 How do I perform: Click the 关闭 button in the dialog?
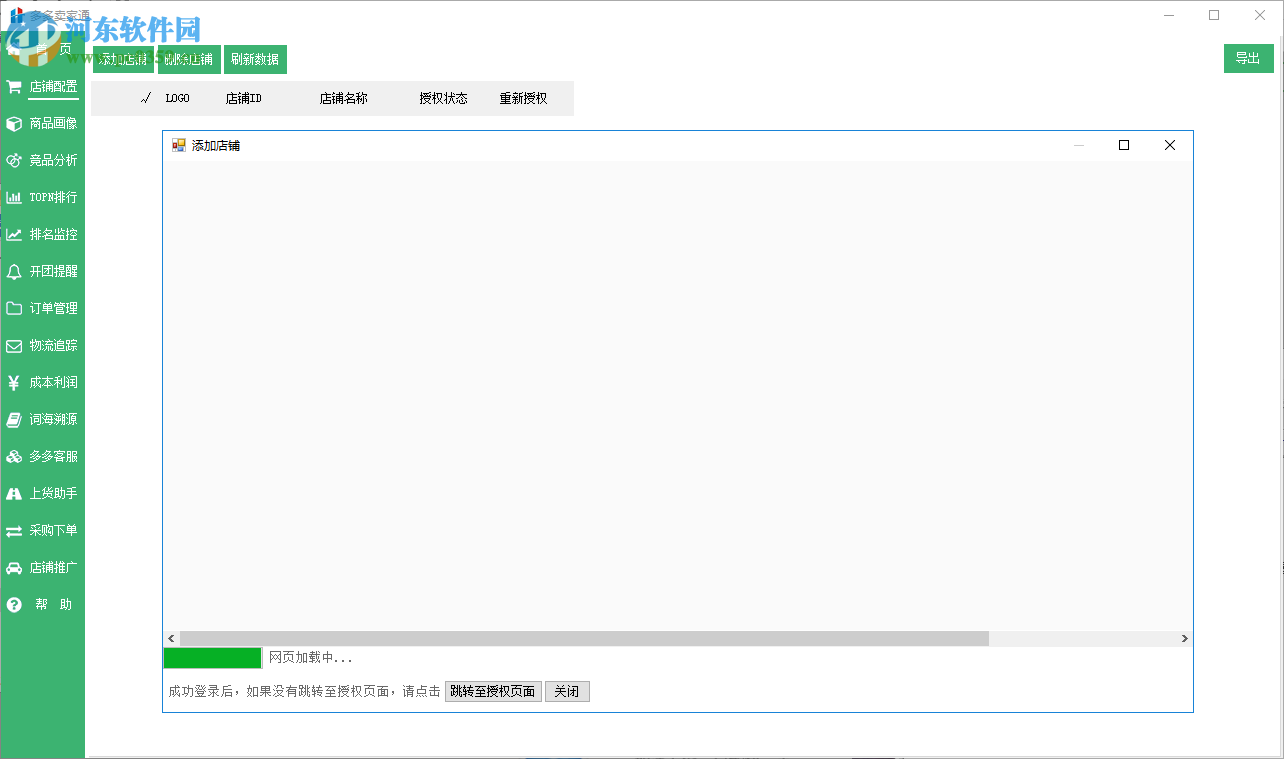pos(567,691)
